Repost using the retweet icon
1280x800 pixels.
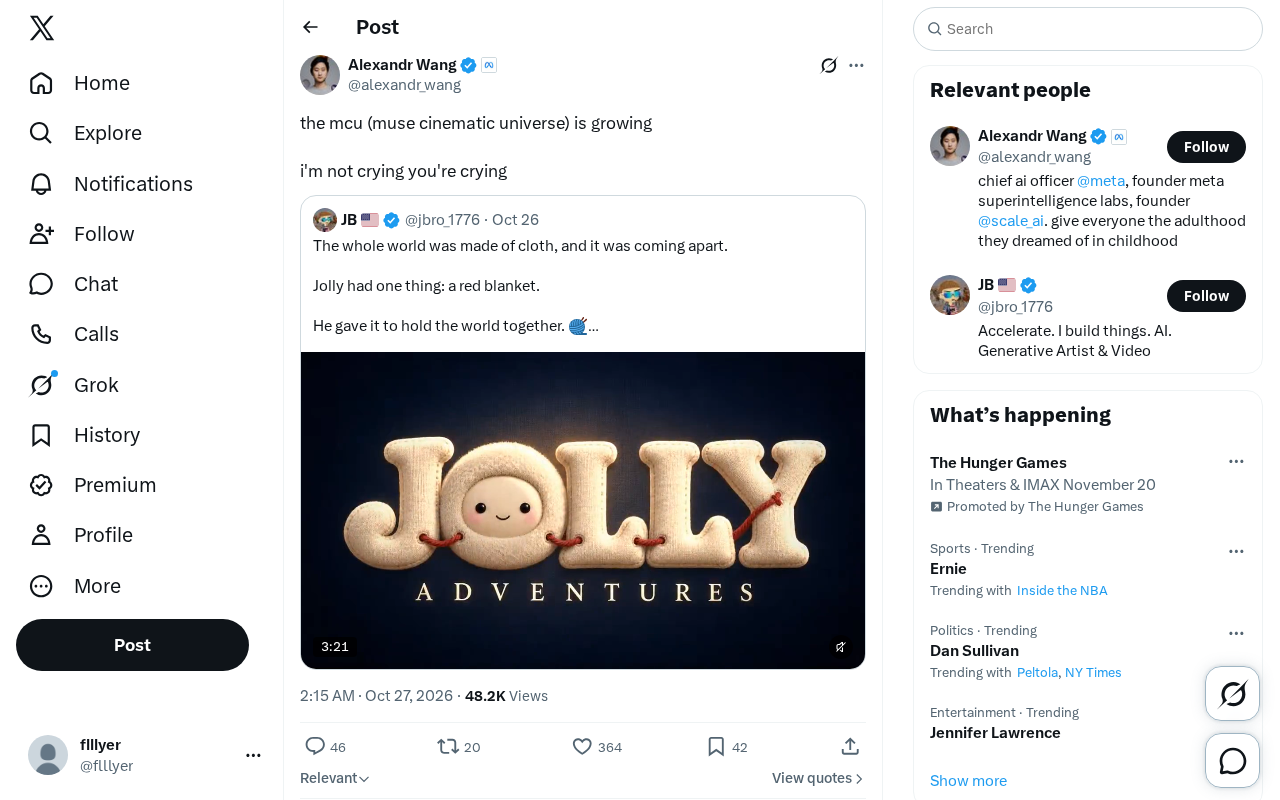448,746
